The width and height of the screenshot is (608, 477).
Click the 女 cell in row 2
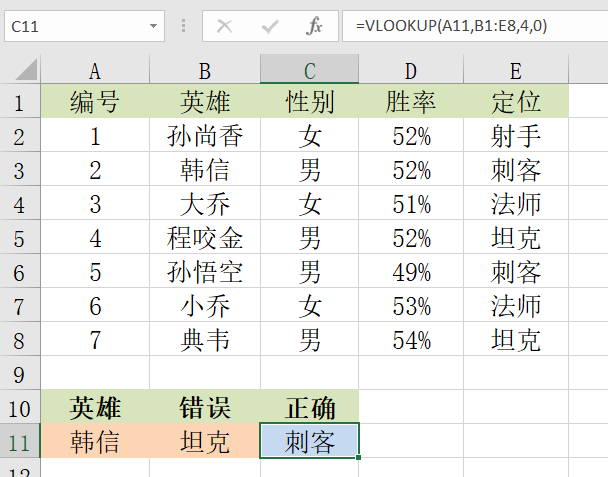tap(309, 135)
